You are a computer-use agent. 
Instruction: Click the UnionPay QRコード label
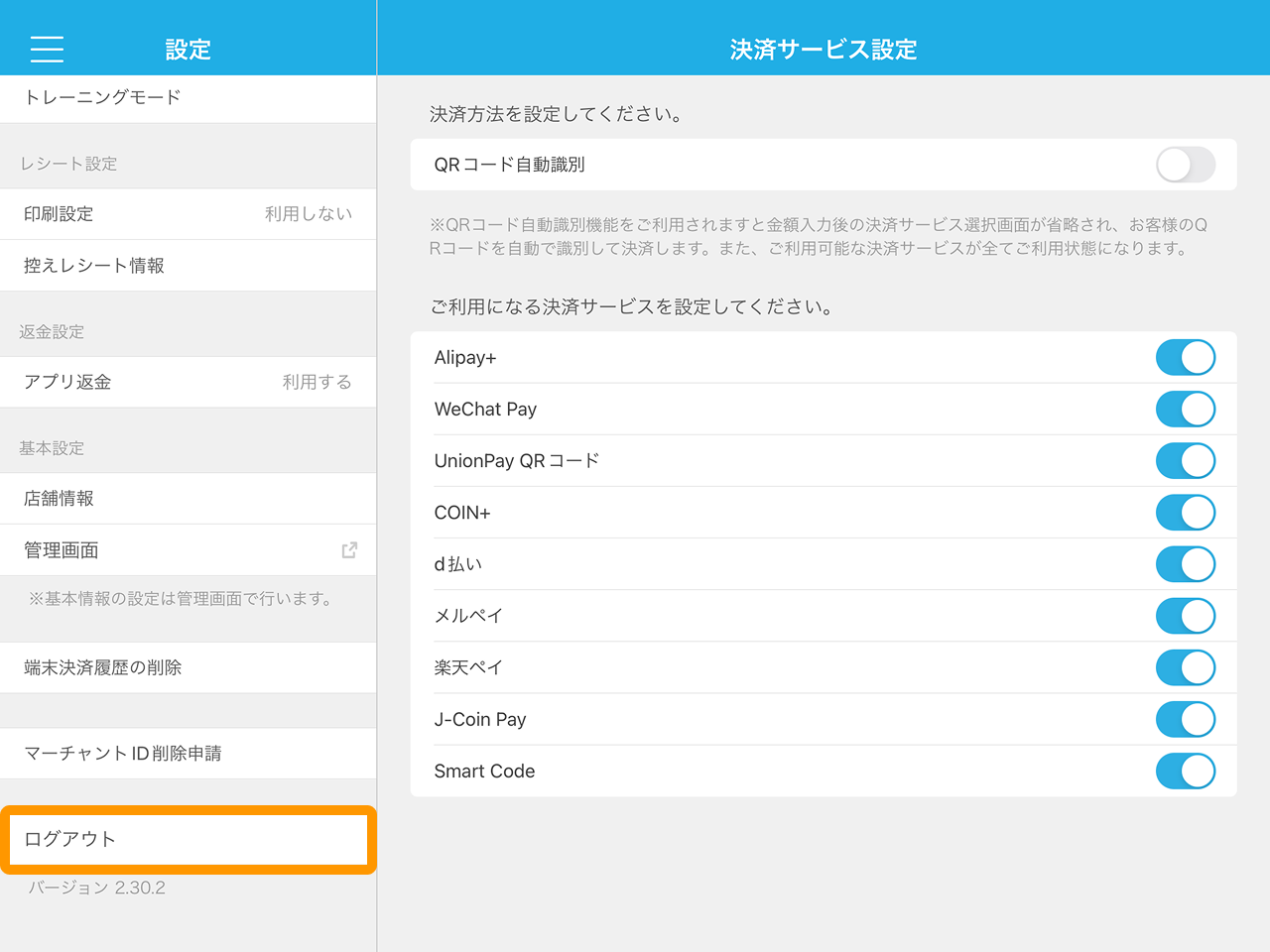[x=517, y=461]
